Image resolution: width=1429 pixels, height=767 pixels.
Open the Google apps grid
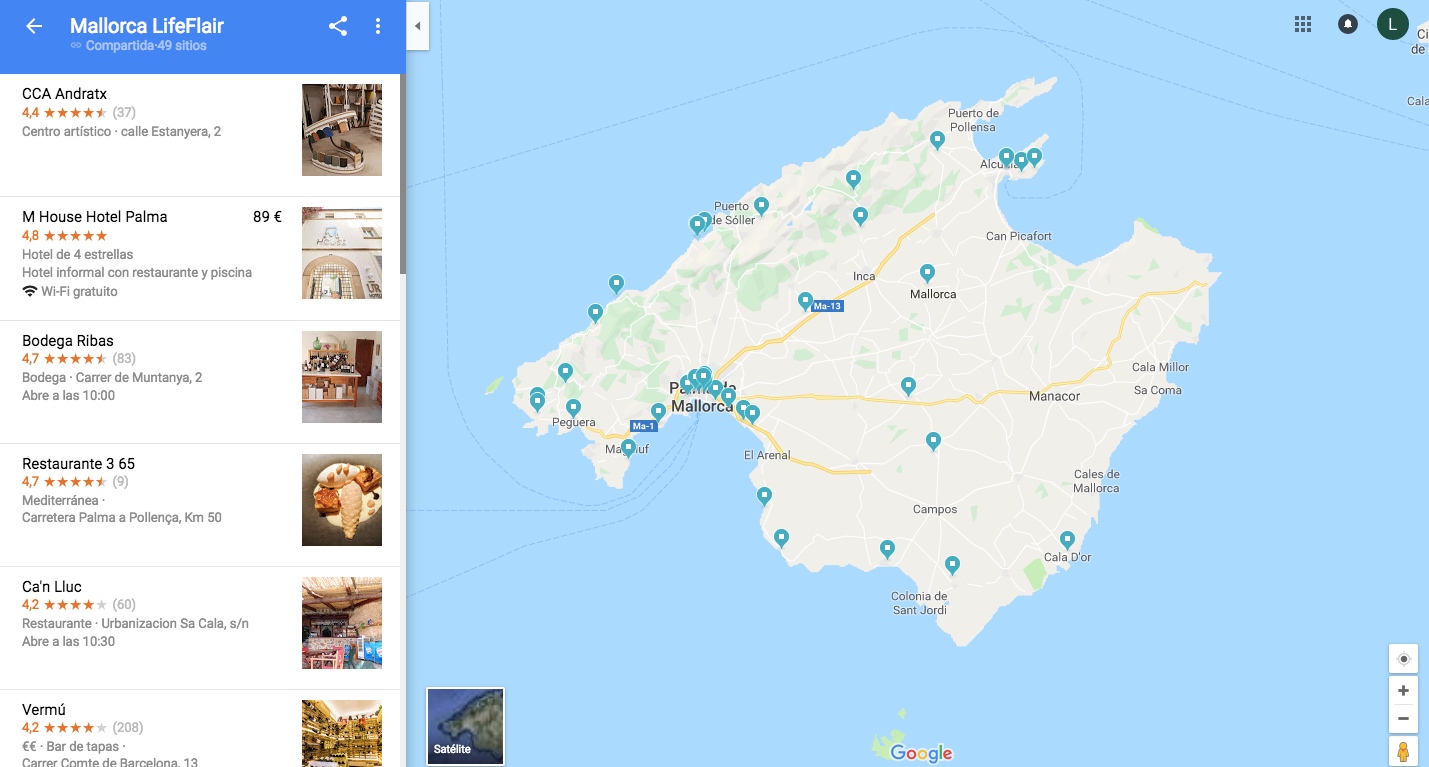(x=1303, y=24)
